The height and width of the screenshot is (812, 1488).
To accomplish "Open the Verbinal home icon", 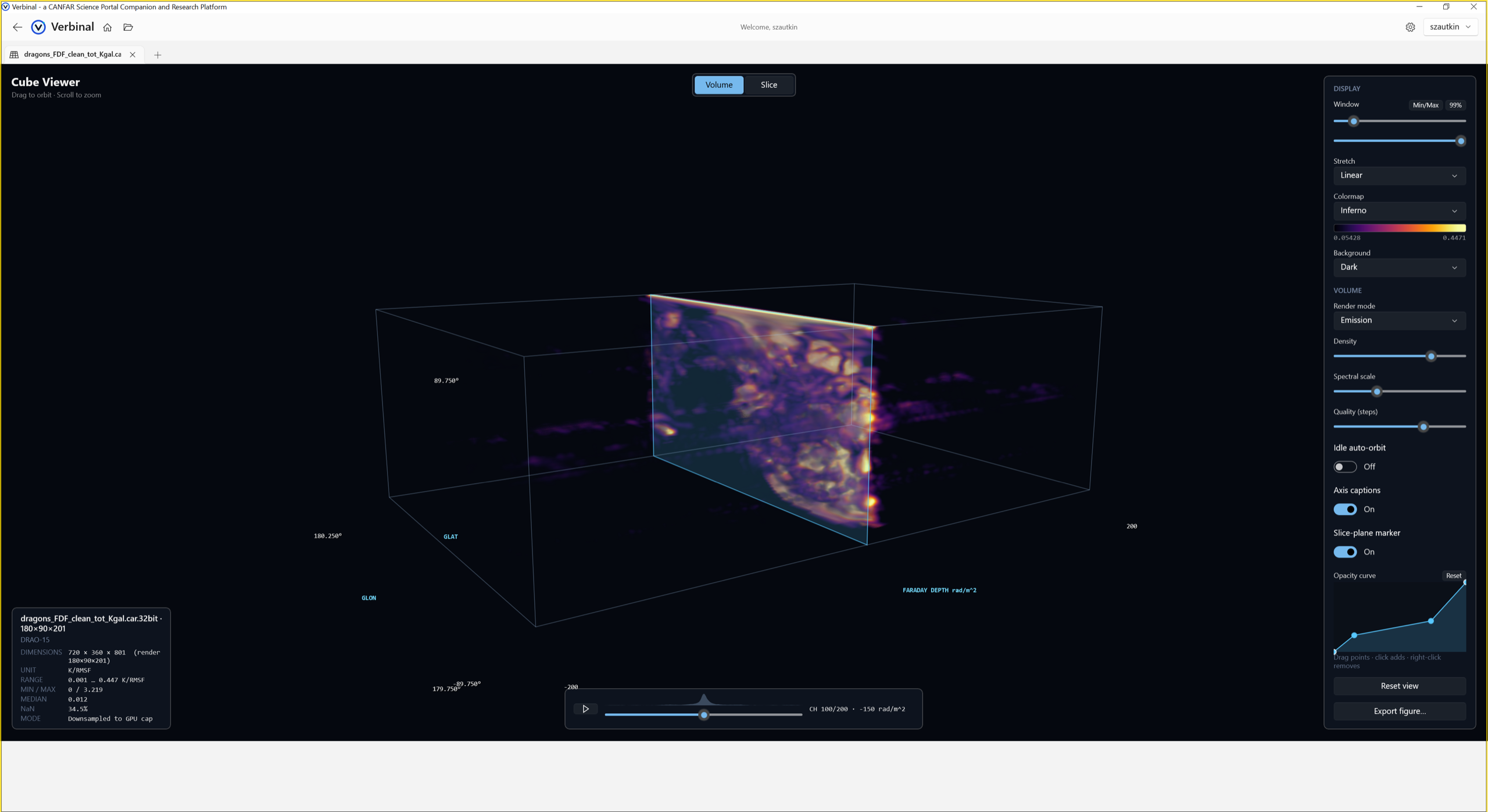I will tap(108, 27).
